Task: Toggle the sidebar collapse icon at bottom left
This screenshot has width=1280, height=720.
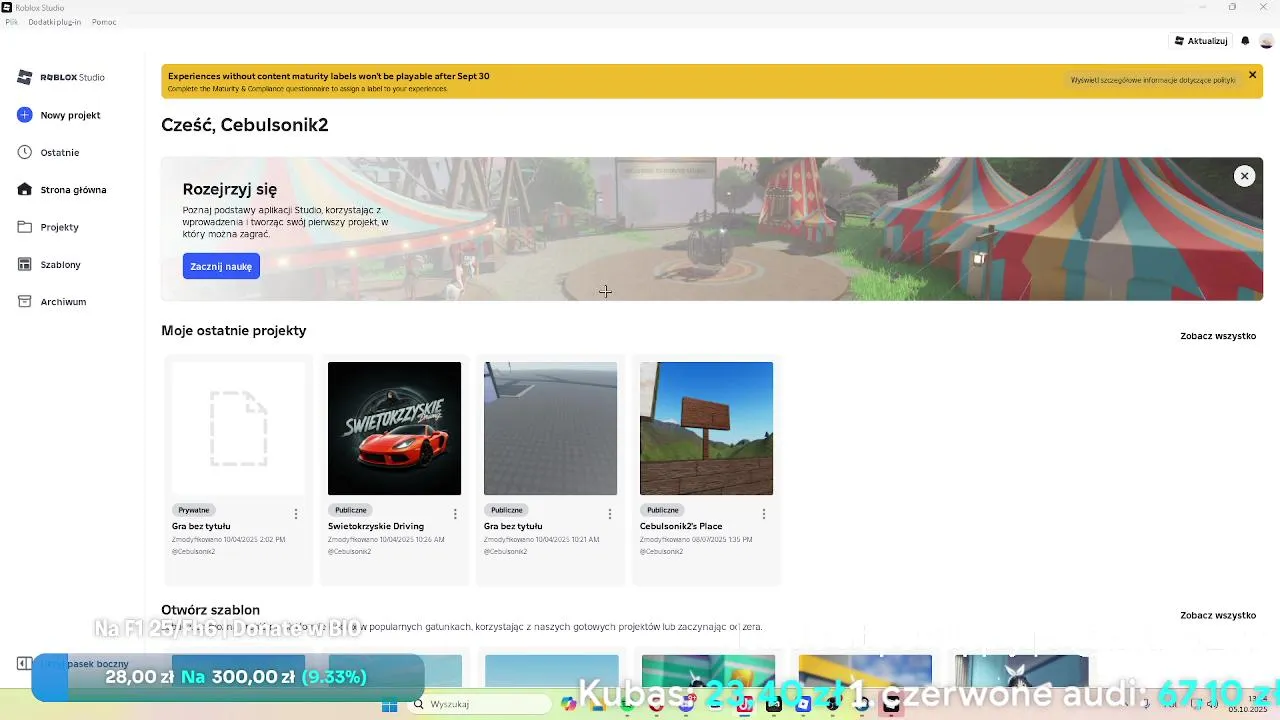Action: pos(24,663)
